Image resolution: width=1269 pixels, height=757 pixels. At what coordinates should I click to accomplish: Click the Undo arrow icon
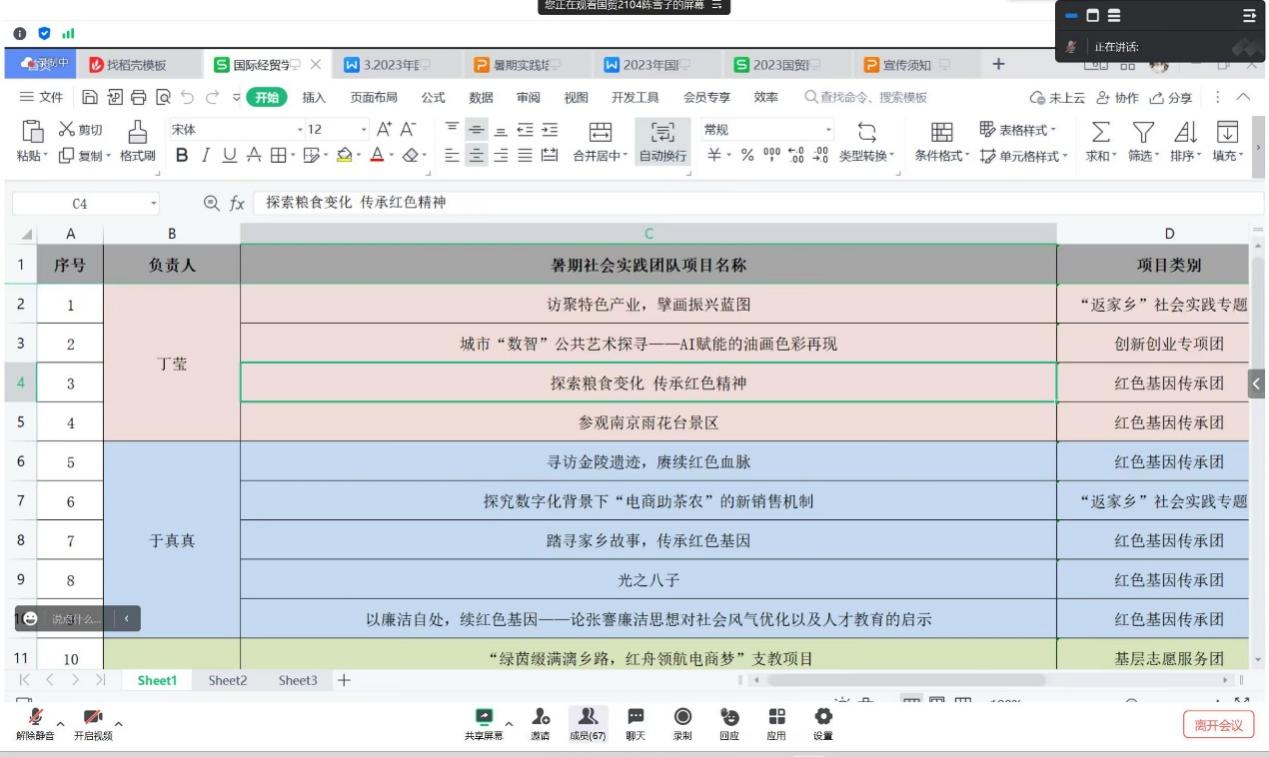coord(186,97)
